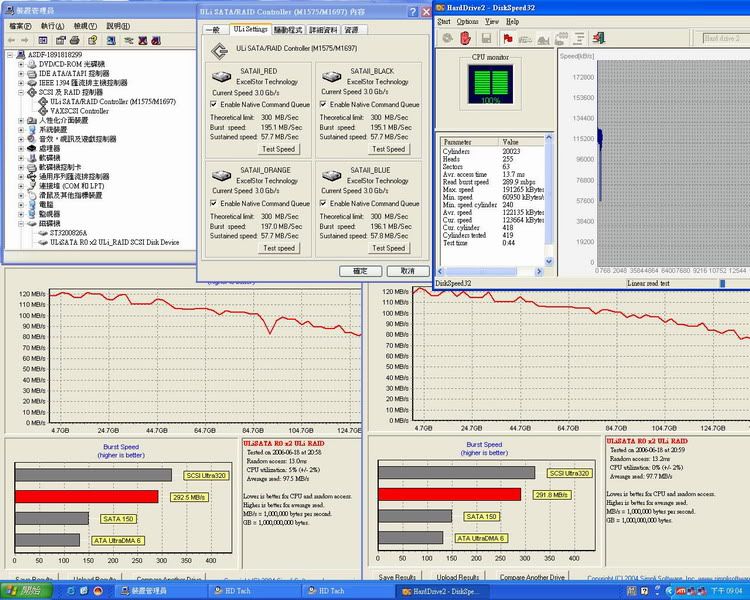Click the SATAII_RED hard drive icon
The height and width of the screenshot is (600, 750).
[x=221, y=76]
